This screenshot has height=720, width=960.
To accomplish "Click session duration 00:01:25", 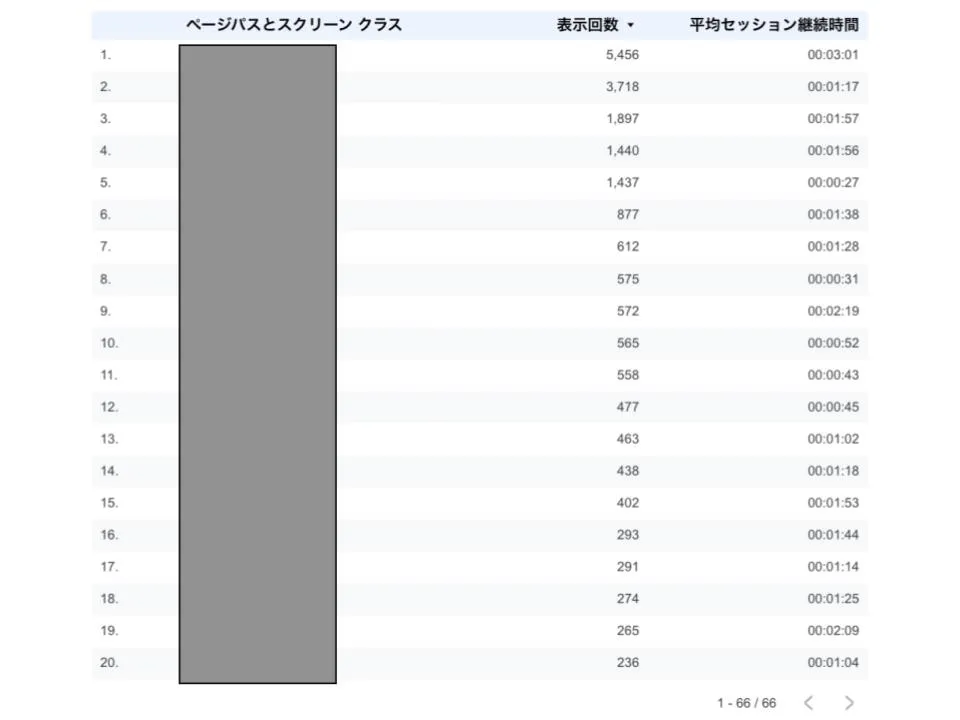I will click(833, 598).
